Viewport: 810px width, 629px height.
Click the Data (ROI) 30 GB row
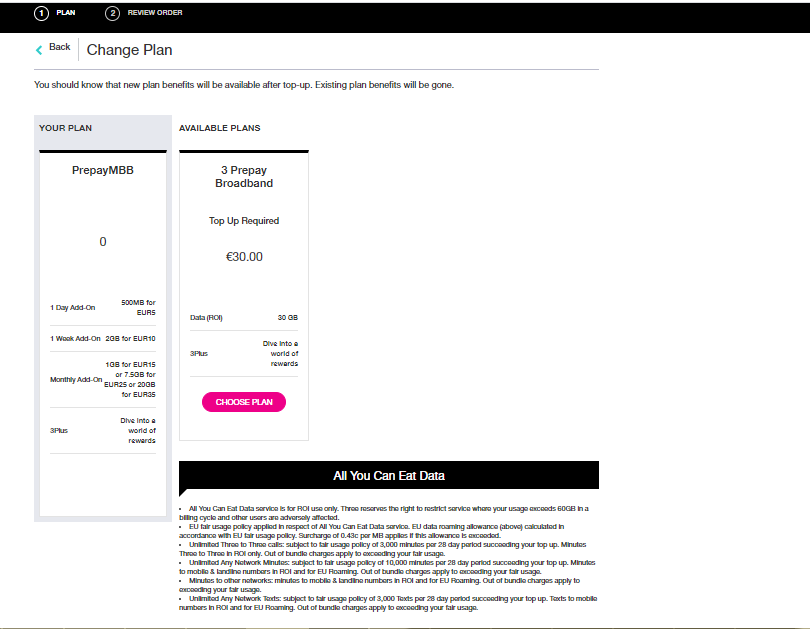click(x=244, y=318)
